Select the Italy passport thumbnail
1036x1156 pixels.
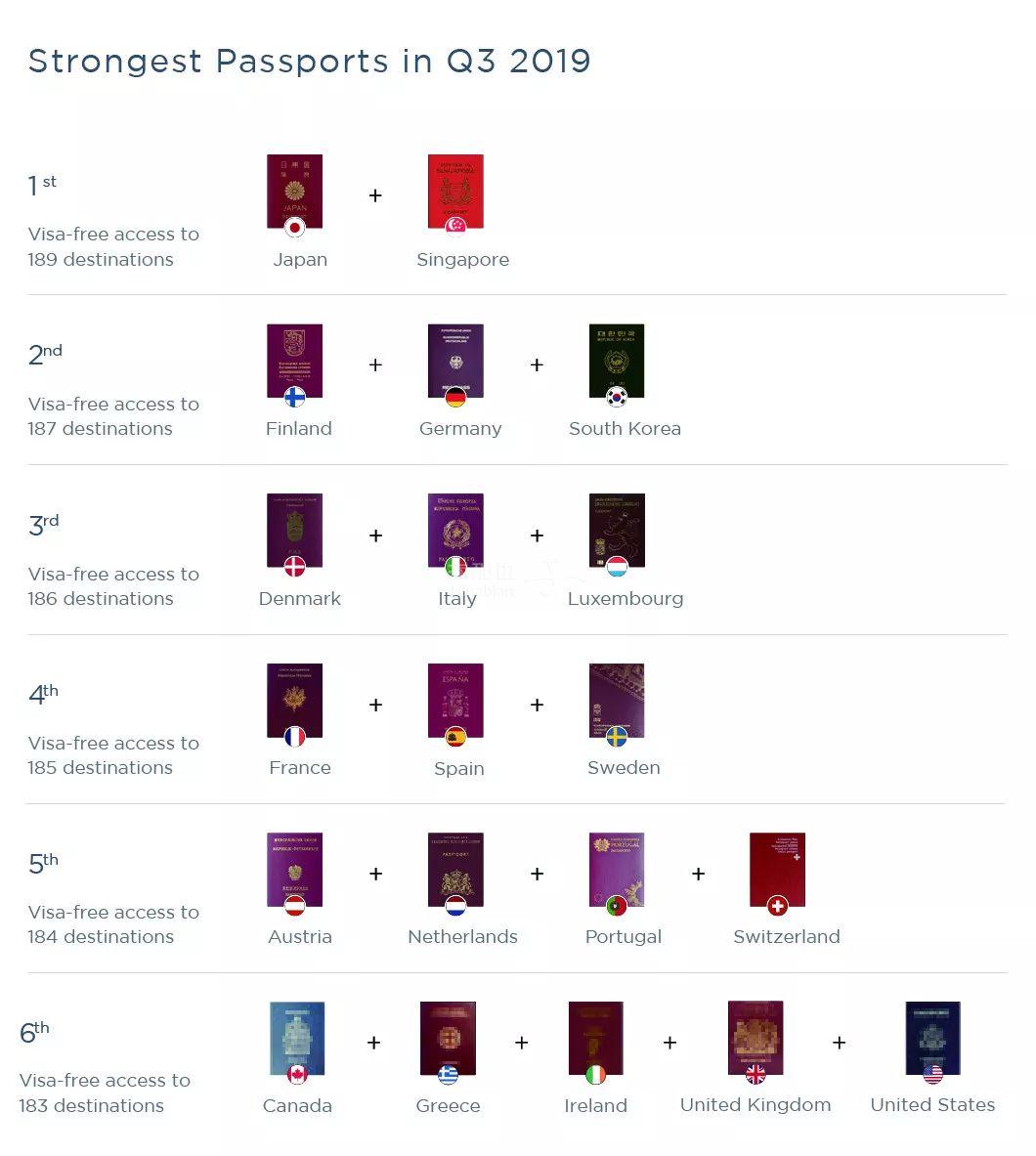[x=455, y=528]
